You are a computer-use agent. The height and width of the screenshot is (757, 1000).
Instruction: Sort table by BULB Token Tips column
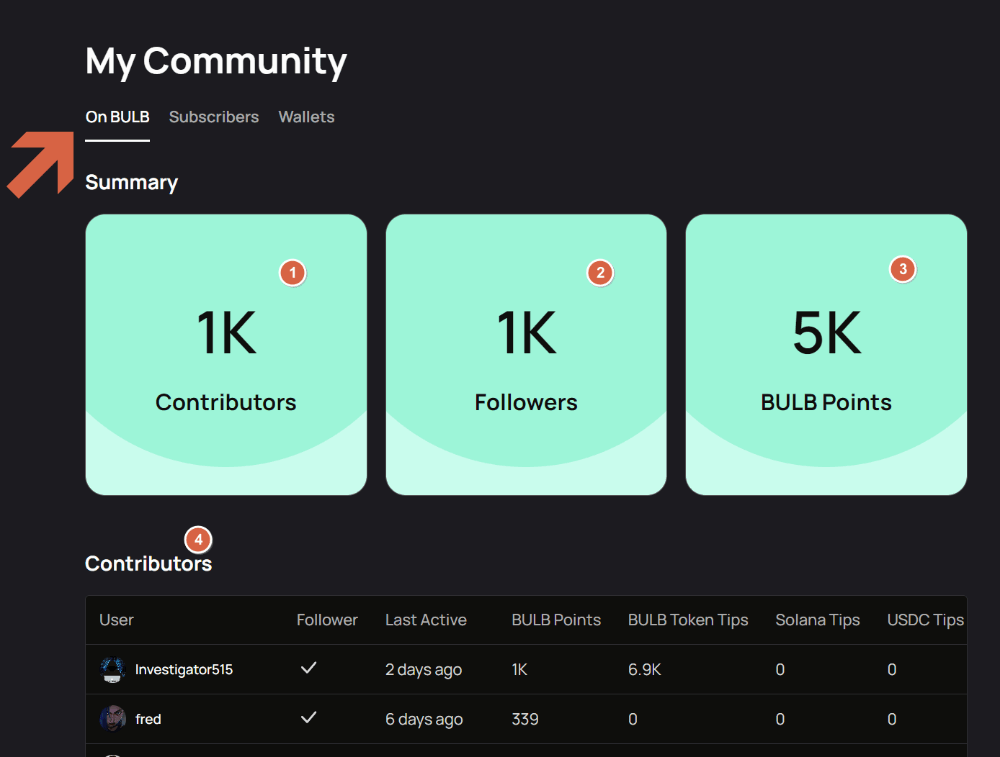pyautogui.click(x=688, y=620)
